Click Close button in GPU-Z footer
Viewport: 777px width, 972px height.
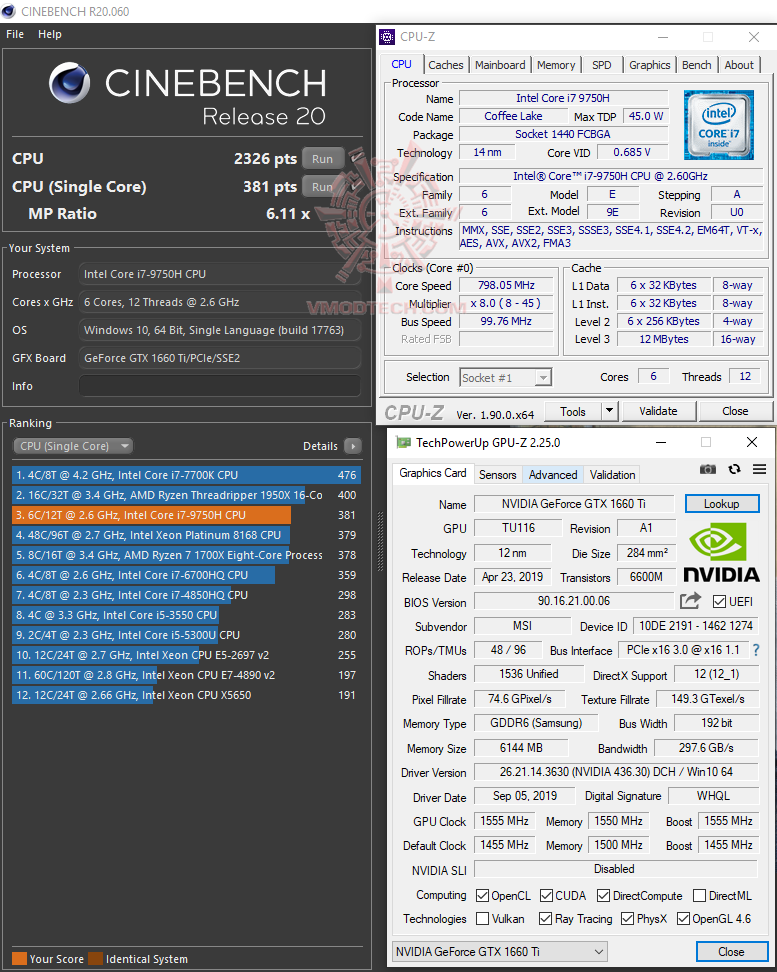coord(731,952)
